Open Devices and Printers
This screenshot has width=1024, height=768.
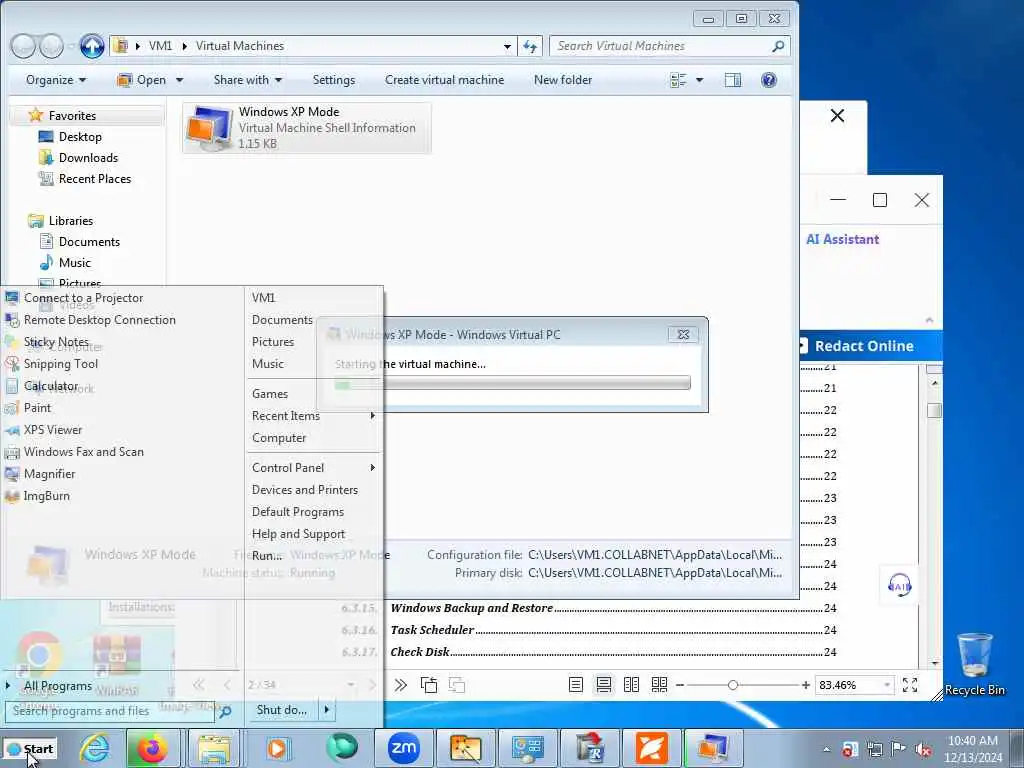(305, 490)
